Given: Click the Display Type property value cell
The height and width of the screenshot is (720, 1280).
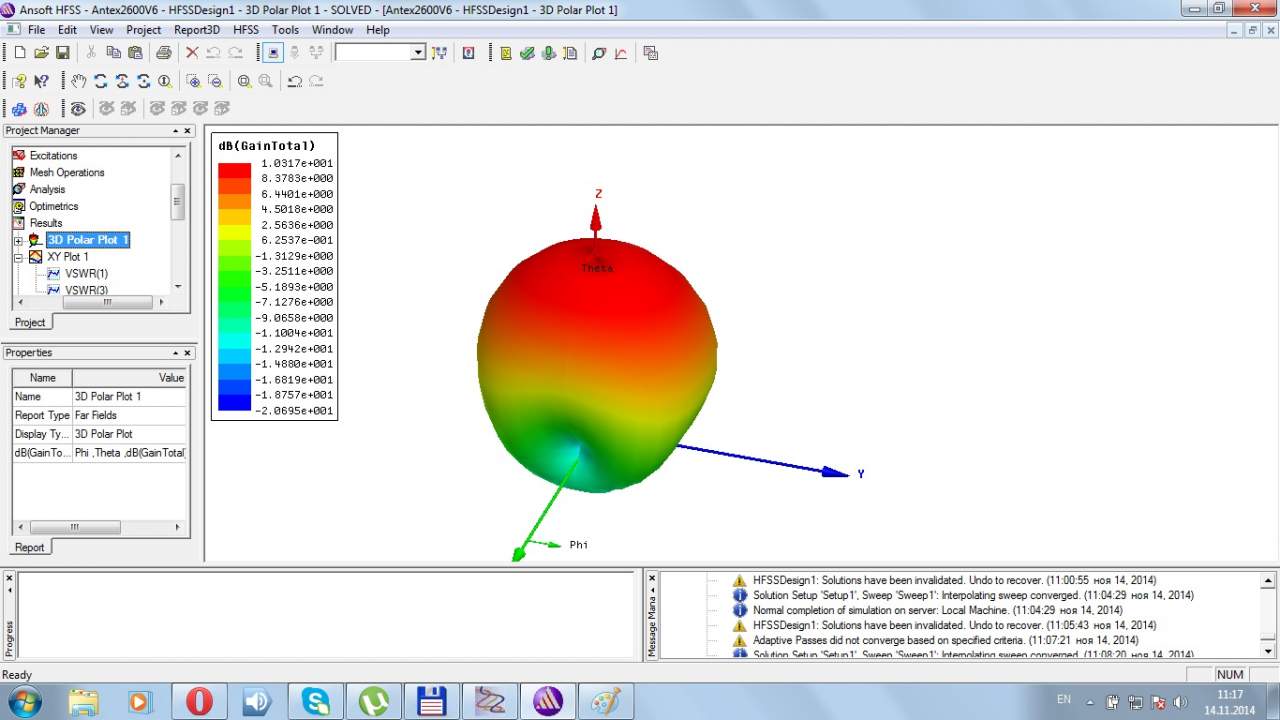Looking at the screenshot, I should click(x=130, y=434).
